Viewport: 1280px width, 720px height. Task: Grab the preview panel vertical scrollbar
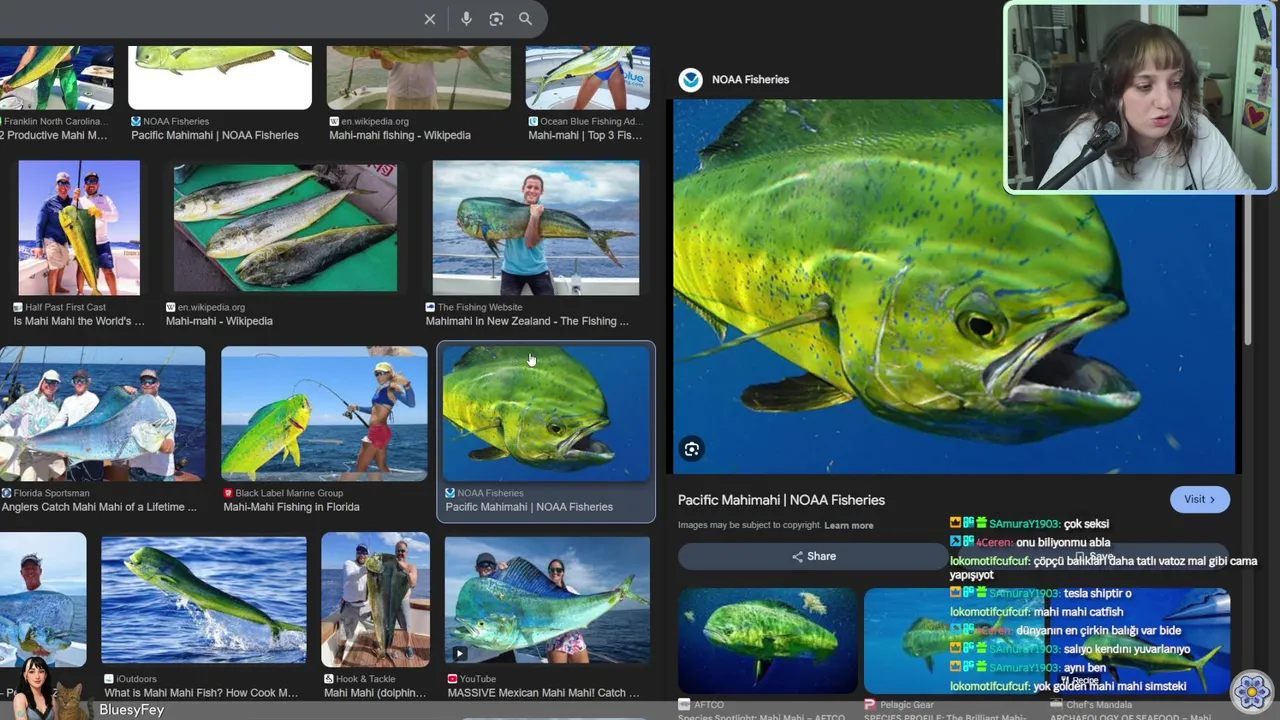(x=1246, y=272)
